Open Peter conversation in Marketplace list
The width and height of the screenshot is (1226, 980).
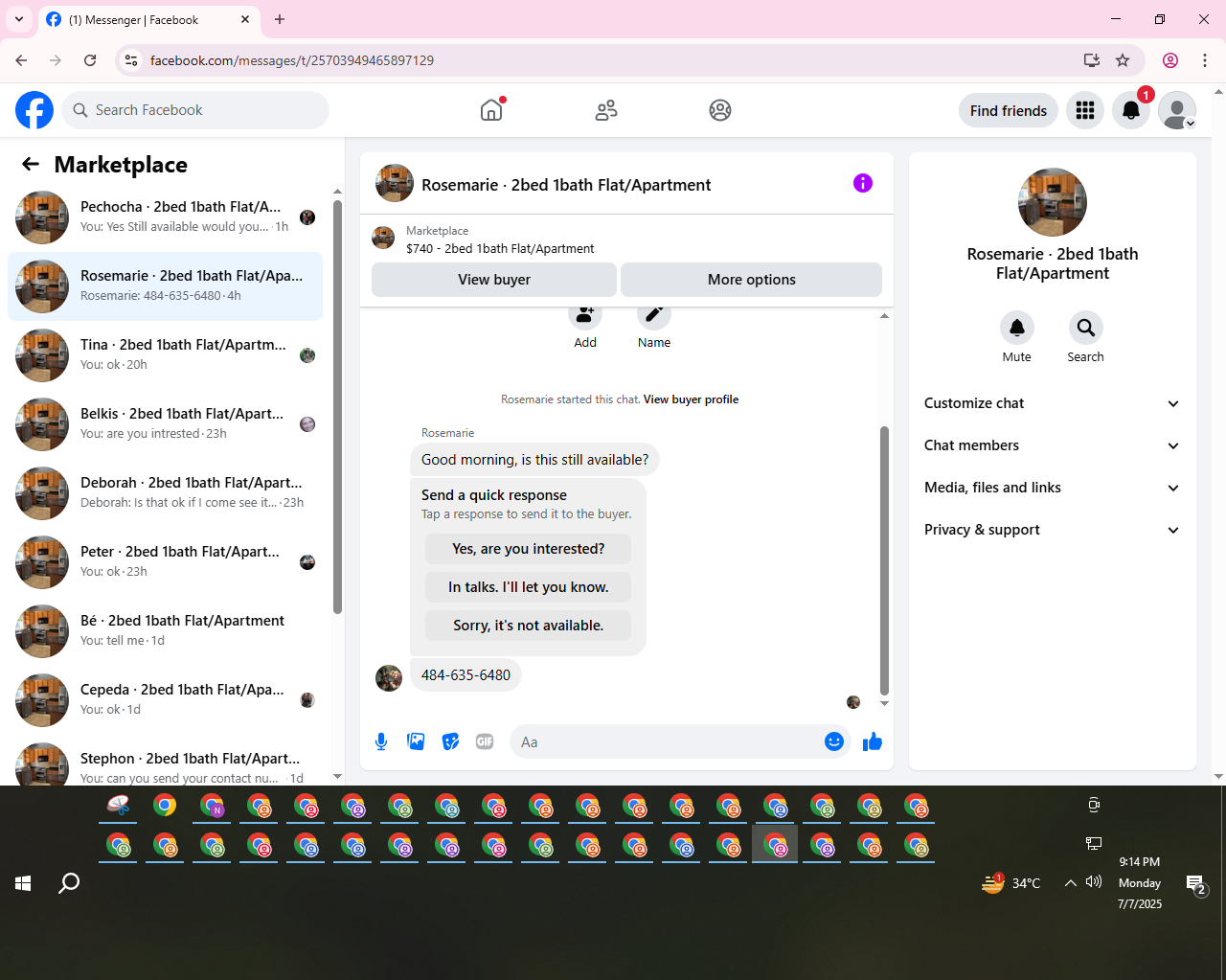[165, 562]
